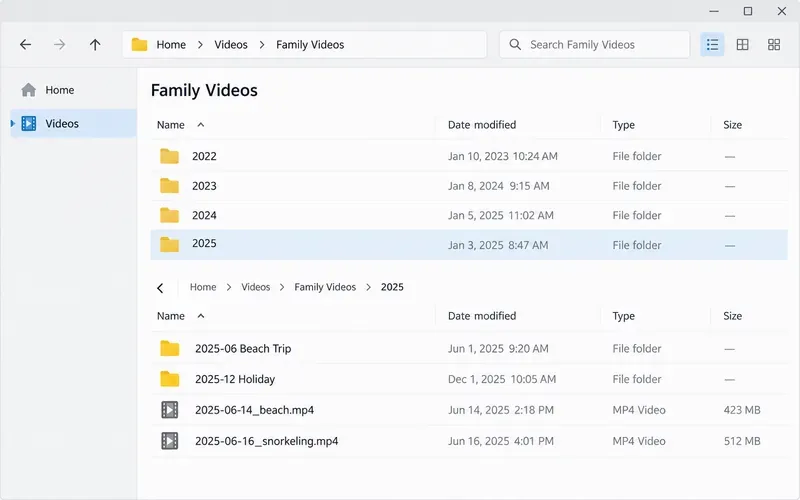
Task: Select Home in the address bar path
Action: pos(171,45)
